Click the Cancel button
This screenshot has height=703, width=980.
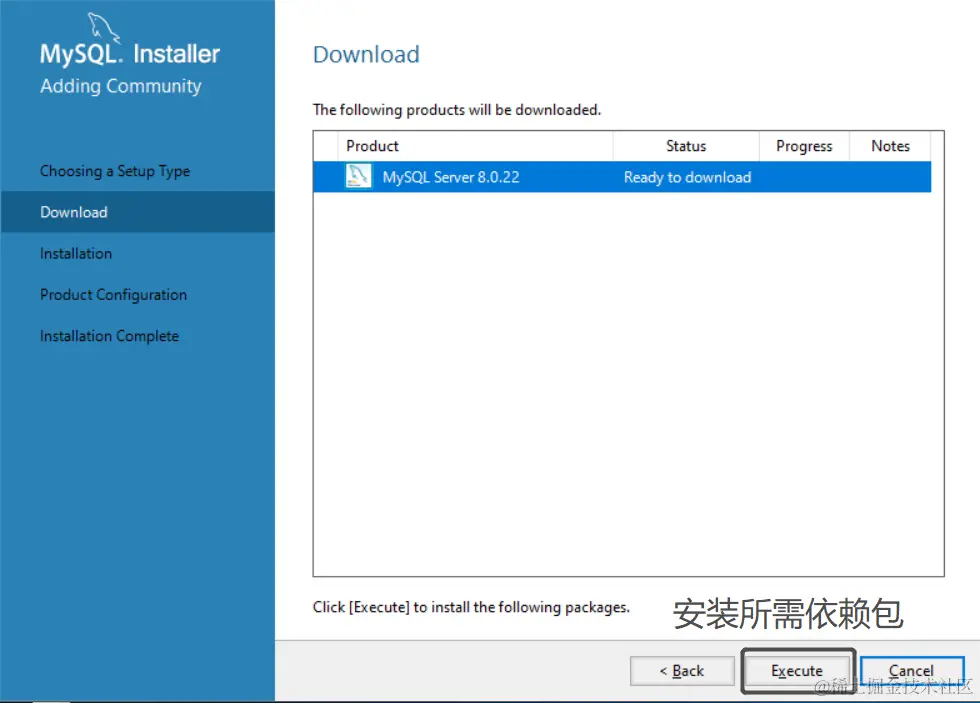[x=912, y=671]
